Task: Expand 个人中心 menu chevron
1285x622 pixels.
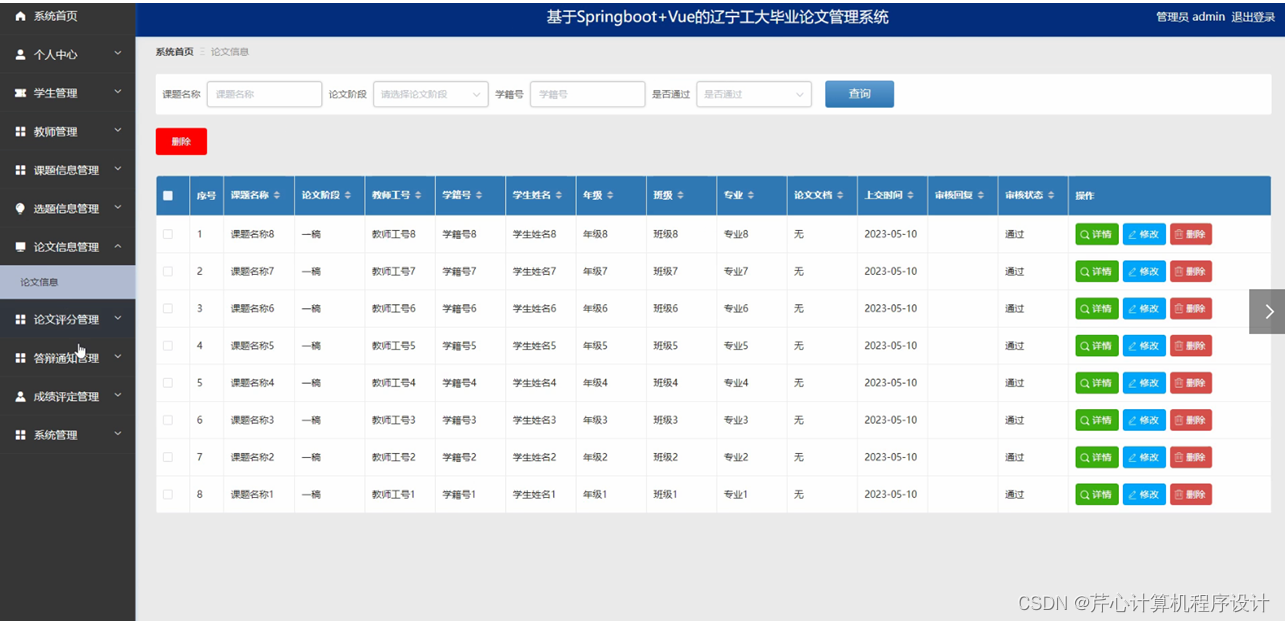Action: pos(118,54)
